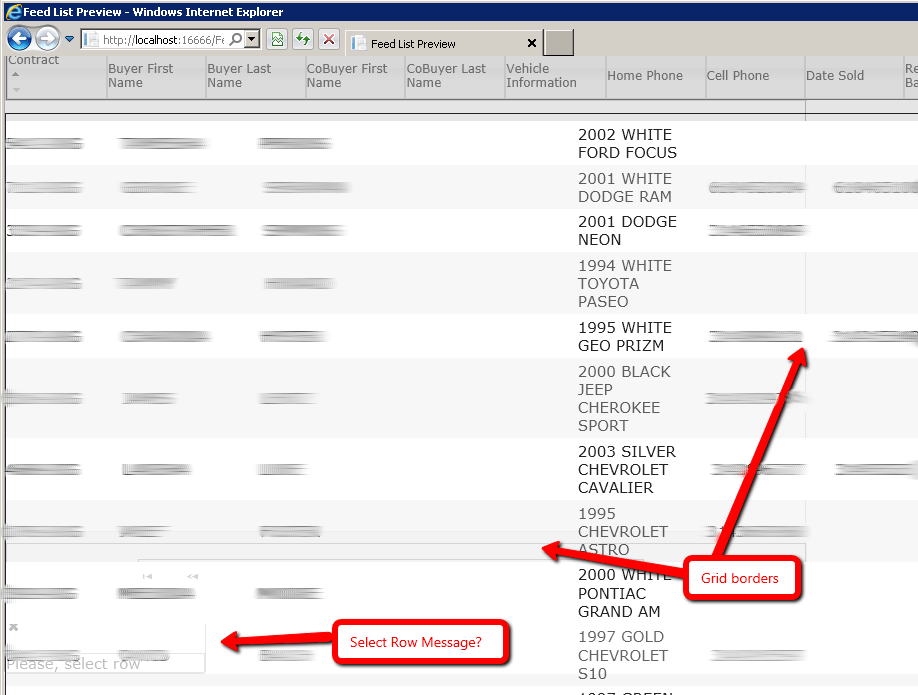918x695 pixels.
Task: Click the Home Phone column header
Action: click(656, 76)
